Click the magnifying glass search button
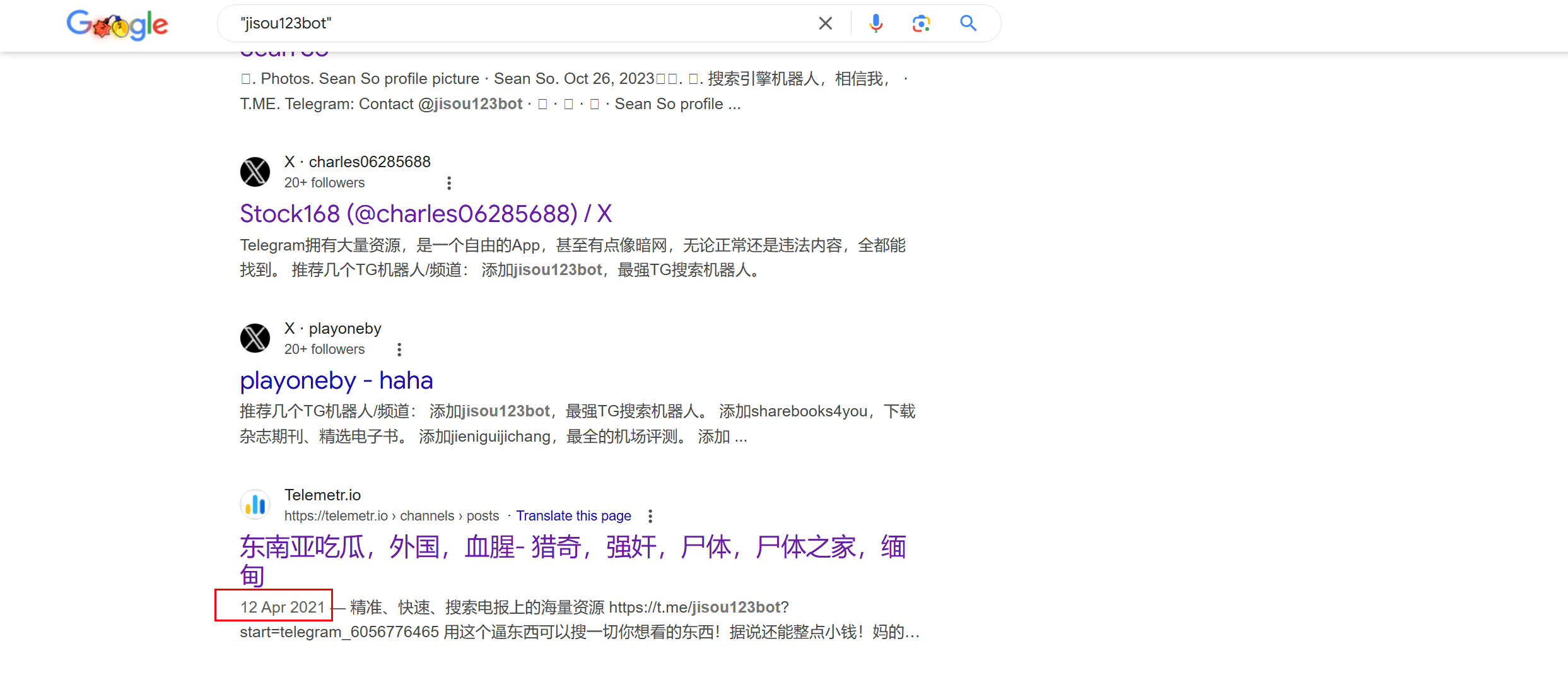 968,23
